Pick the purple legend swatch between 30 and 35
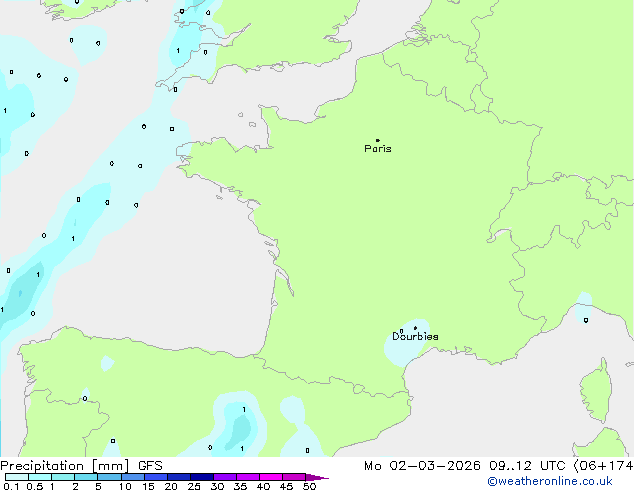This screenshot has height=490, width=634. click(x=225, y=477)
